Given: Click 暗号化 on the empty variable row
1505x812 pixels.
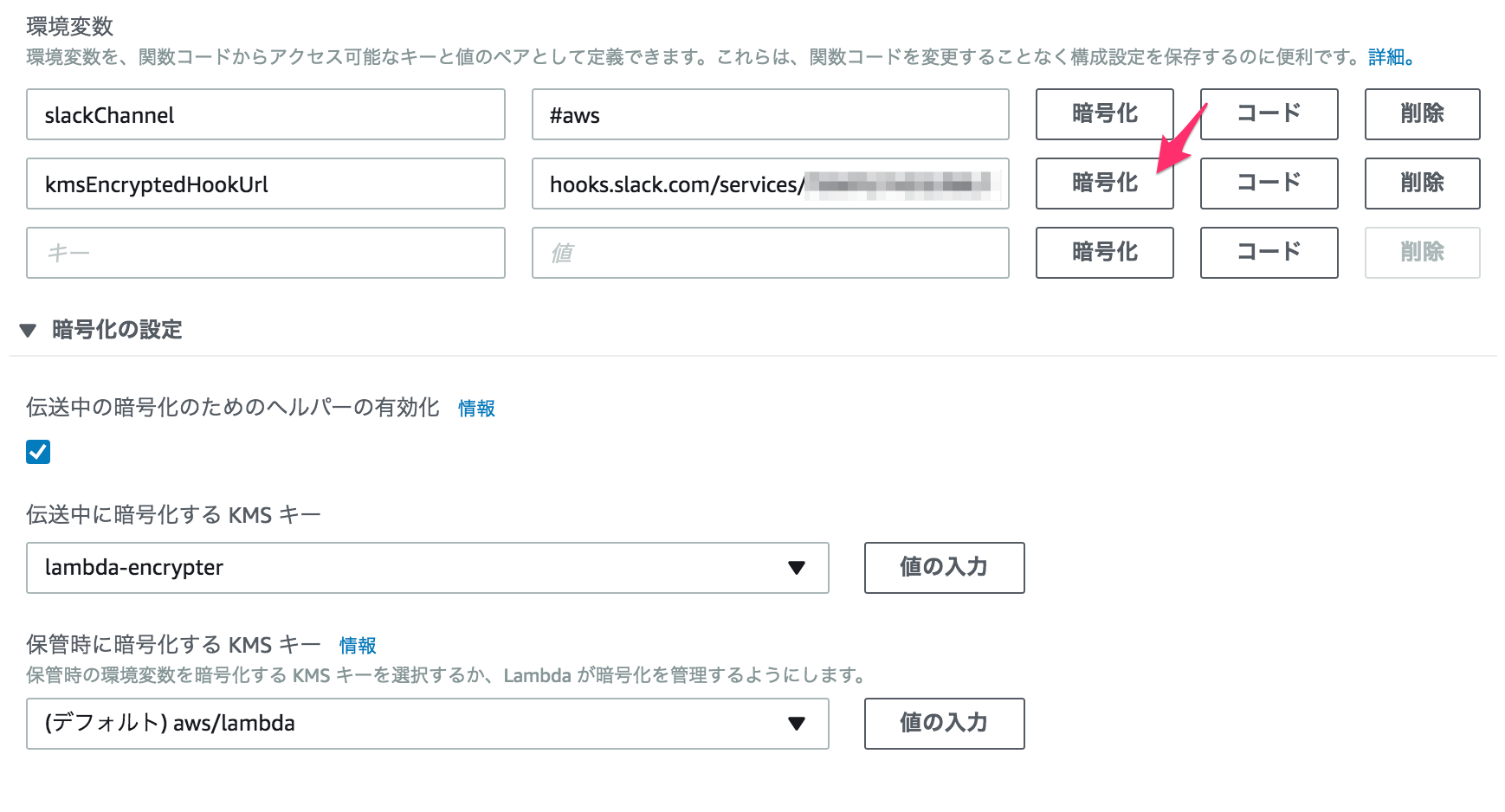Looking at the screenshot, I should point(1103,253).
